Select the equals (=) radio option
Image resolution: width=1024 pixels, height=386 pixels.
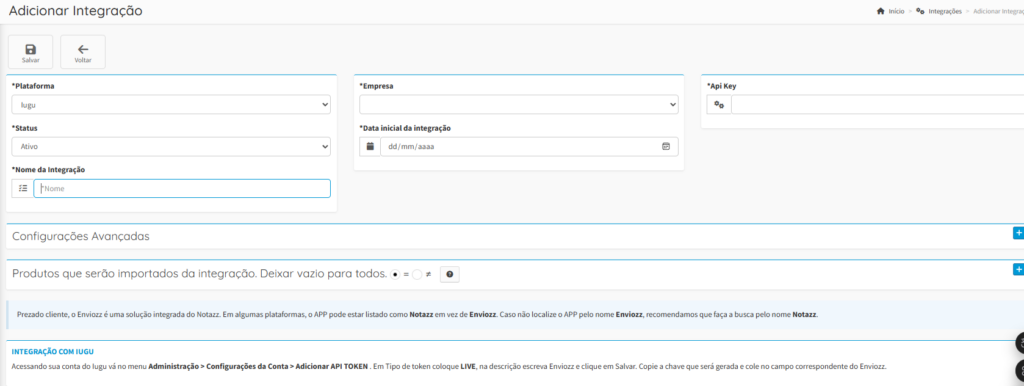395,275
